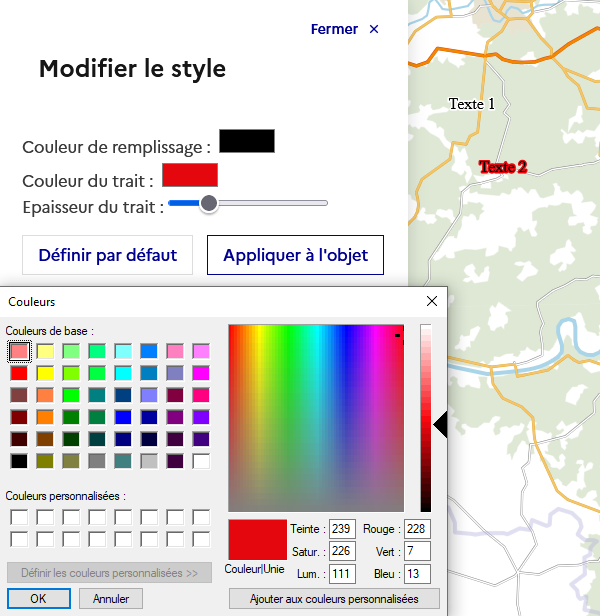Click the hue-saturation color spectrum area

click(x=316, y=418)
